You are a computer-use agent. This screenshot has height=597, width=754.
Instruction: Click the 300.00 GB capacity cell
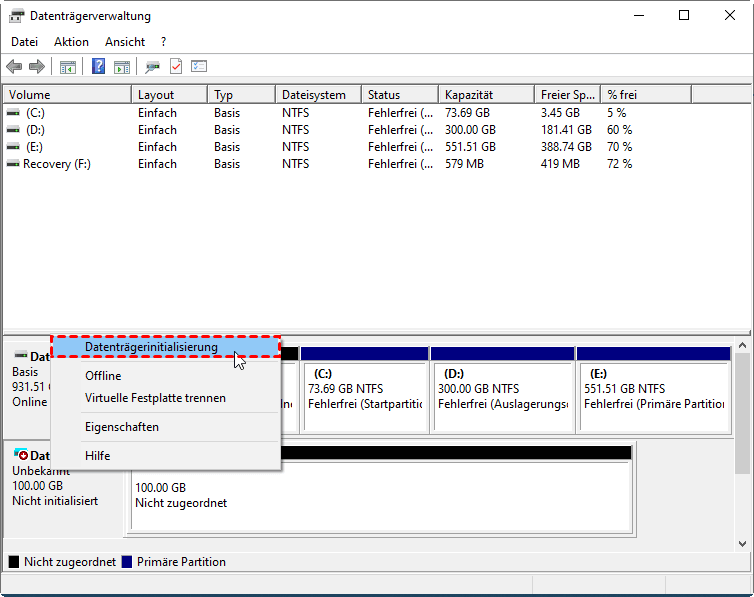[x=470, y=130]
